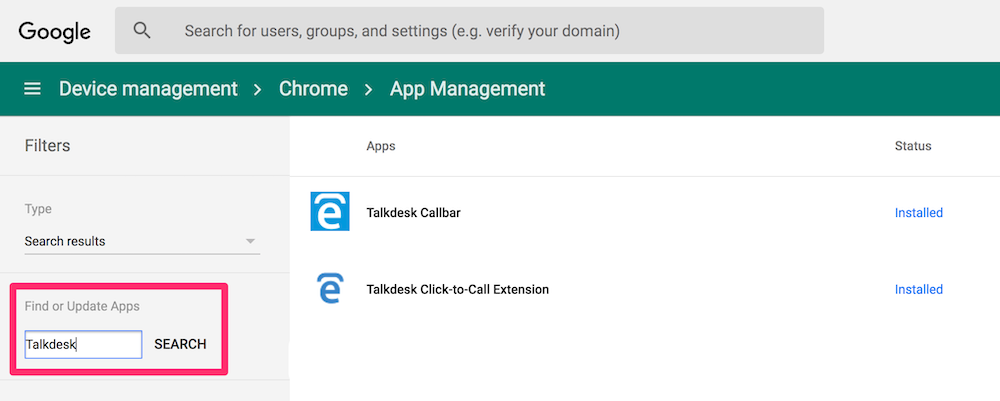Viewport: 1000px width, 401px height.
Task: Open the Talkdesk Click-to-Call Extension title
Action: 457,289
